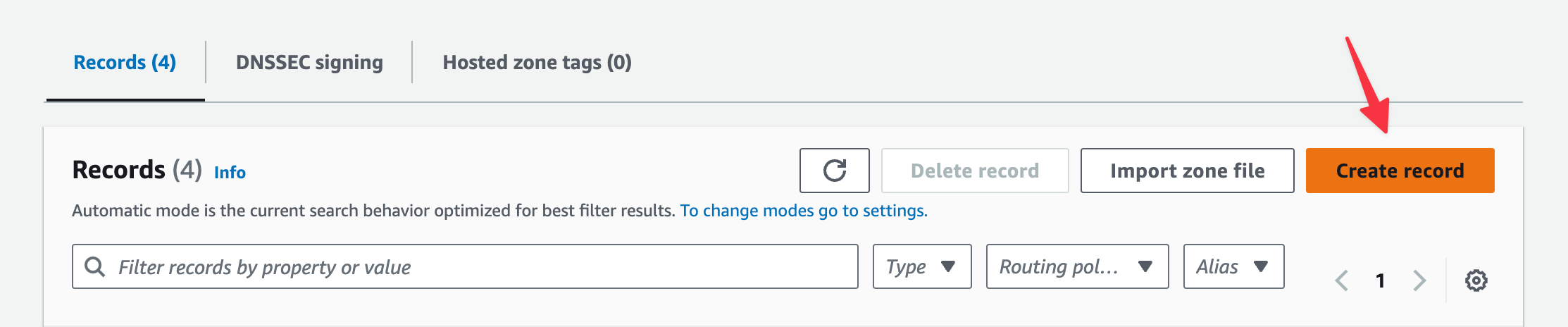This screenshot has height=327, width=1568.
Task: Focus the Filter records search field
Action: pyautogui.click(x=479, y=266)
